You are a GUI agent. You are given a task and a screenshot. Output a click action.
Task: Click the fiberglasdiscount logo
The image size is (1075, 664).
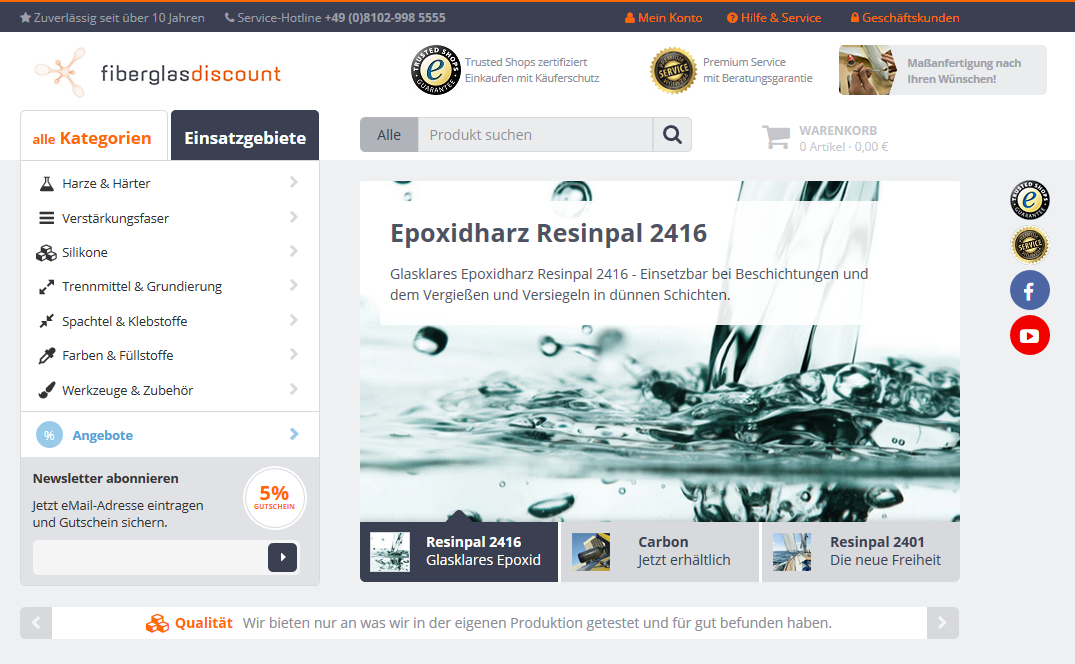coord(158,72)
